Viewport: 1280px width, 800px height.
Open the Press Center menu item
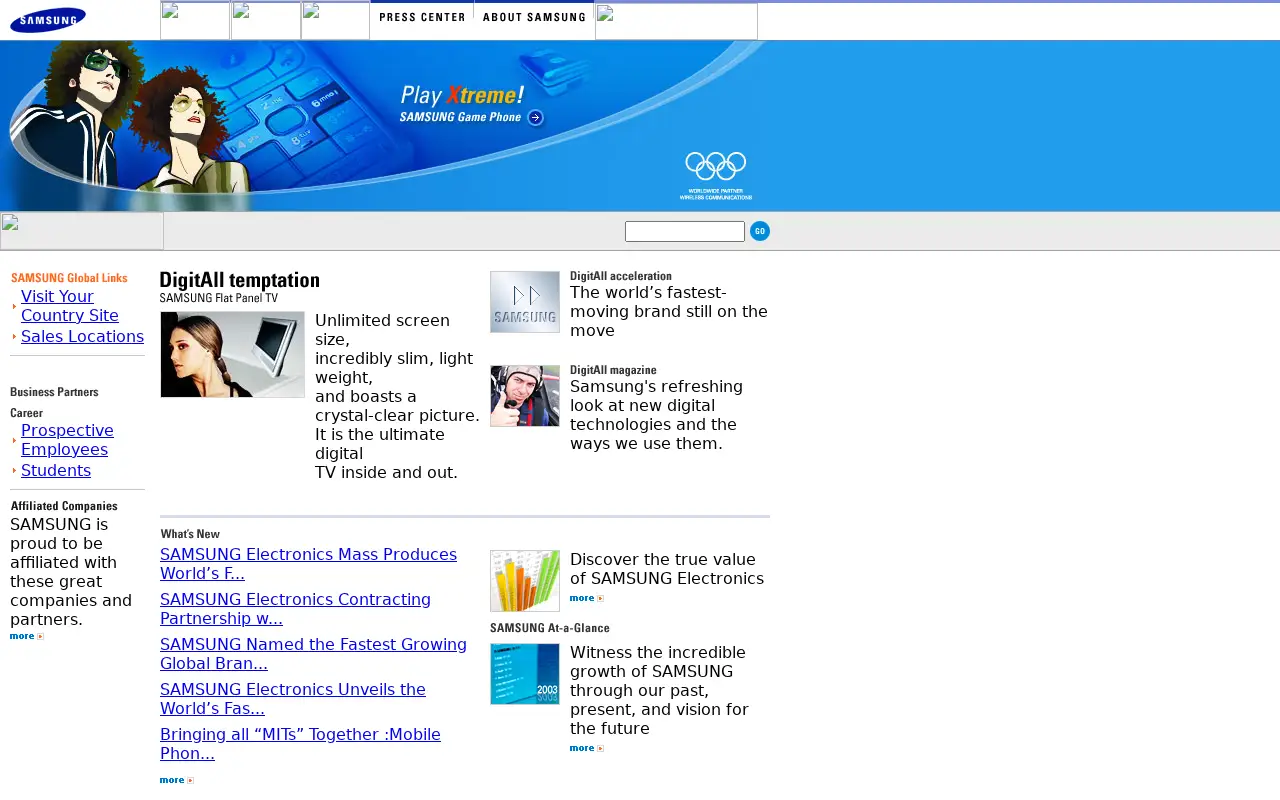coord(422,17)
